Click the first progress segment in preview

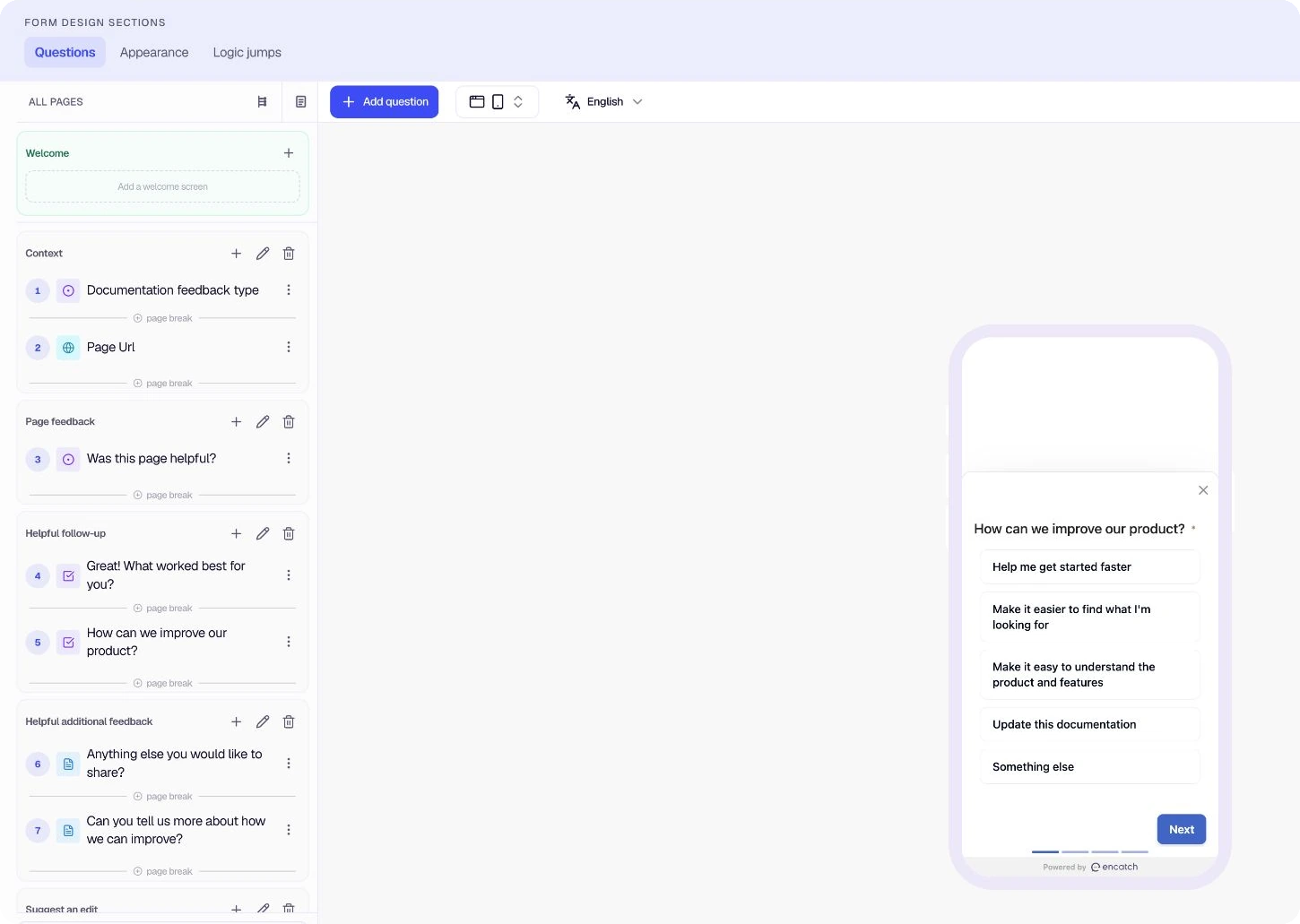(x=1045, y=852)
